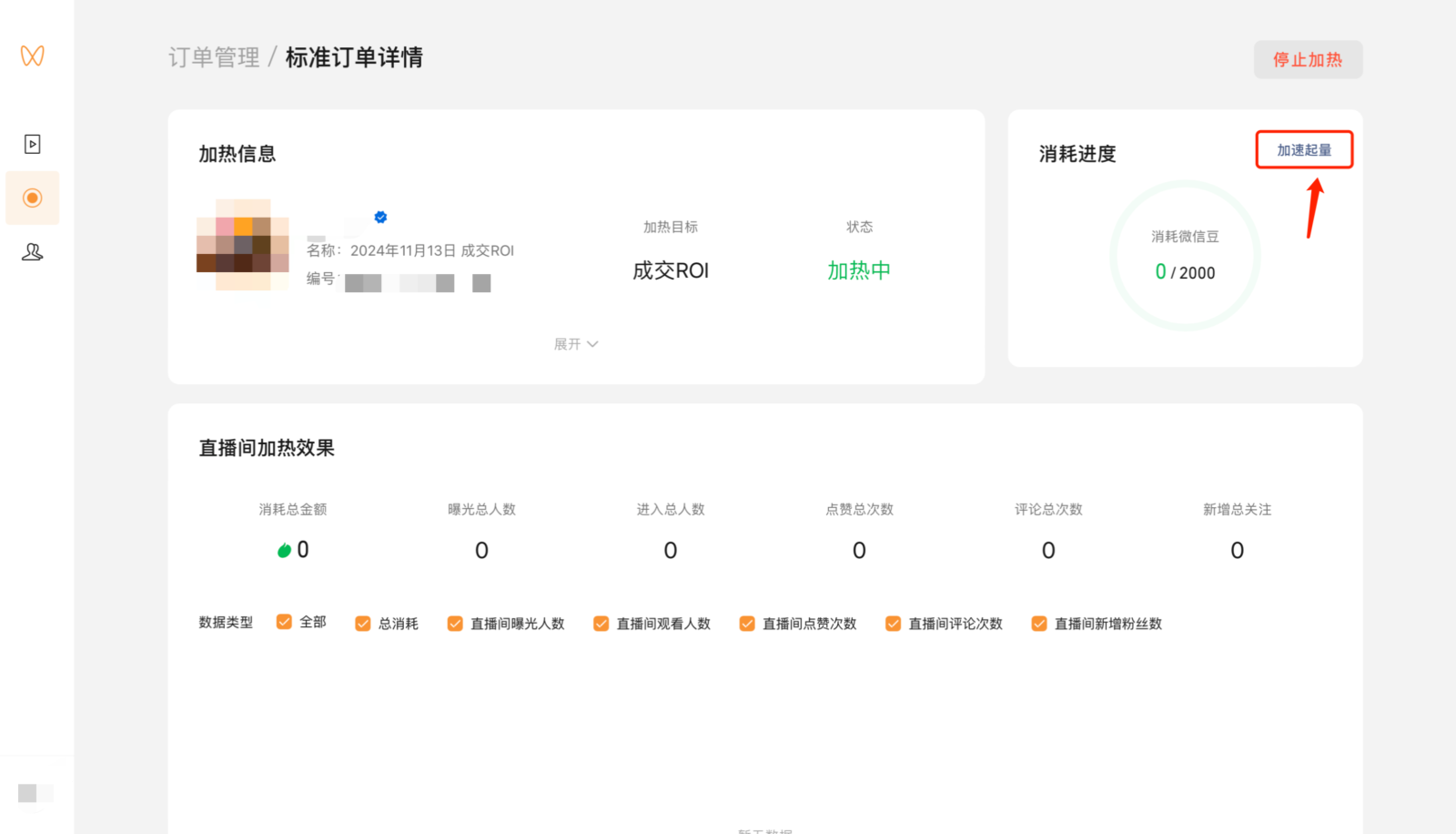Viewport: 1456px width, 834px height.
Task: Uncheck the 全部 data type checkbox
Action: tap(285, 622)
